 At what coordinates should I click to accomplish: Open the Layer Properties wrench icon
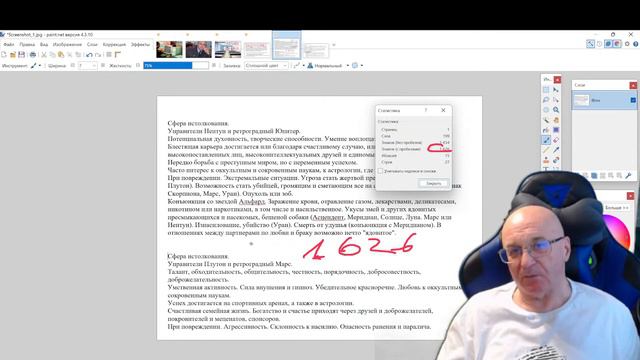coord(628,176)
